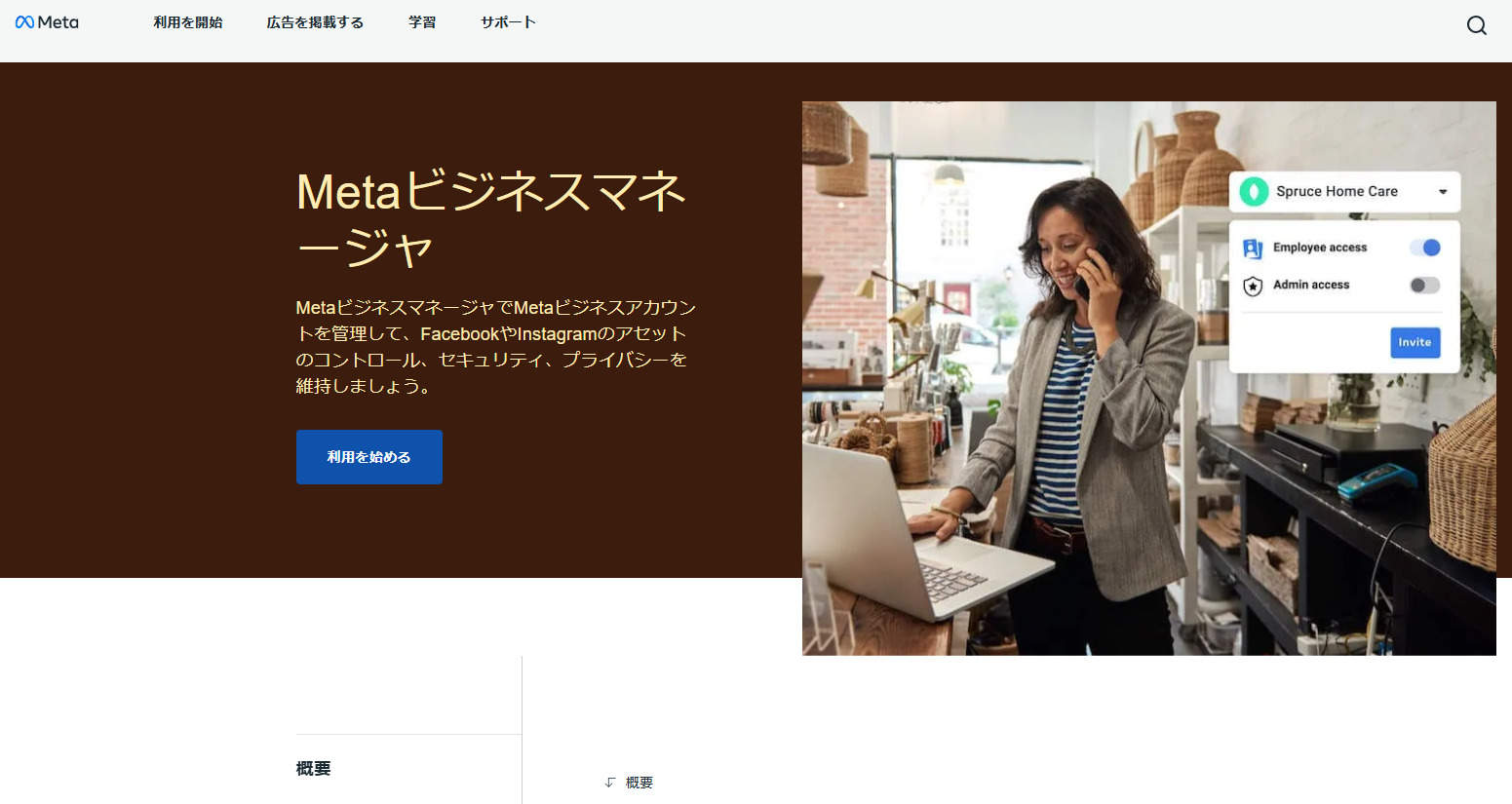Click the Meta logo

click(47, 22)
